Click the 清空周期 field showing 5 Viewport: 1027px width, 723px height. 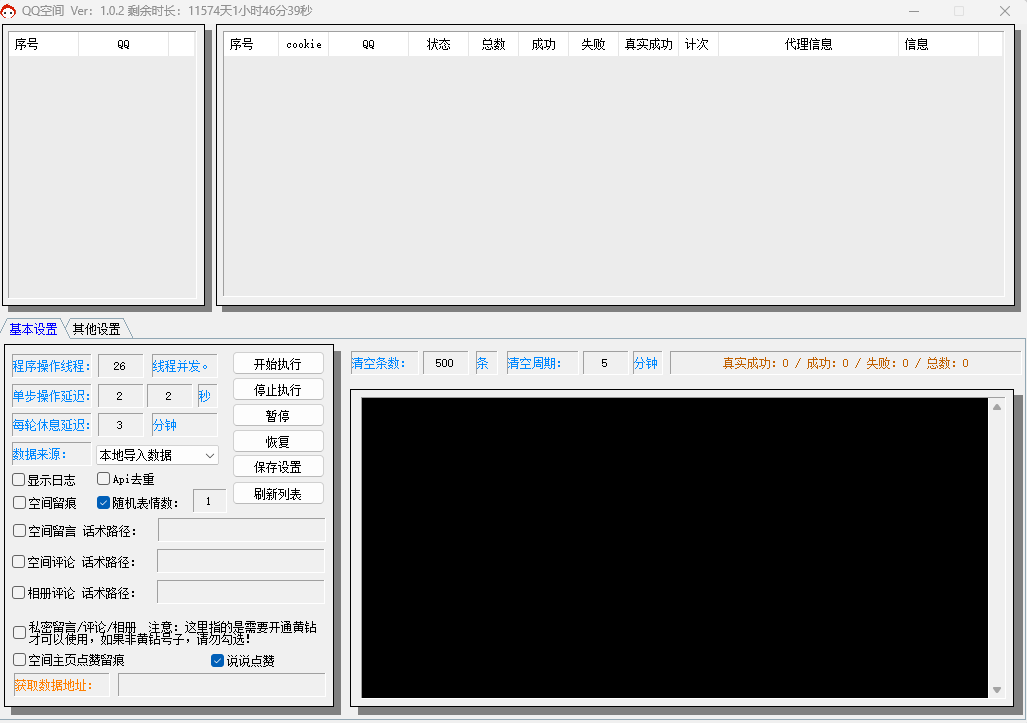[605, 363]
